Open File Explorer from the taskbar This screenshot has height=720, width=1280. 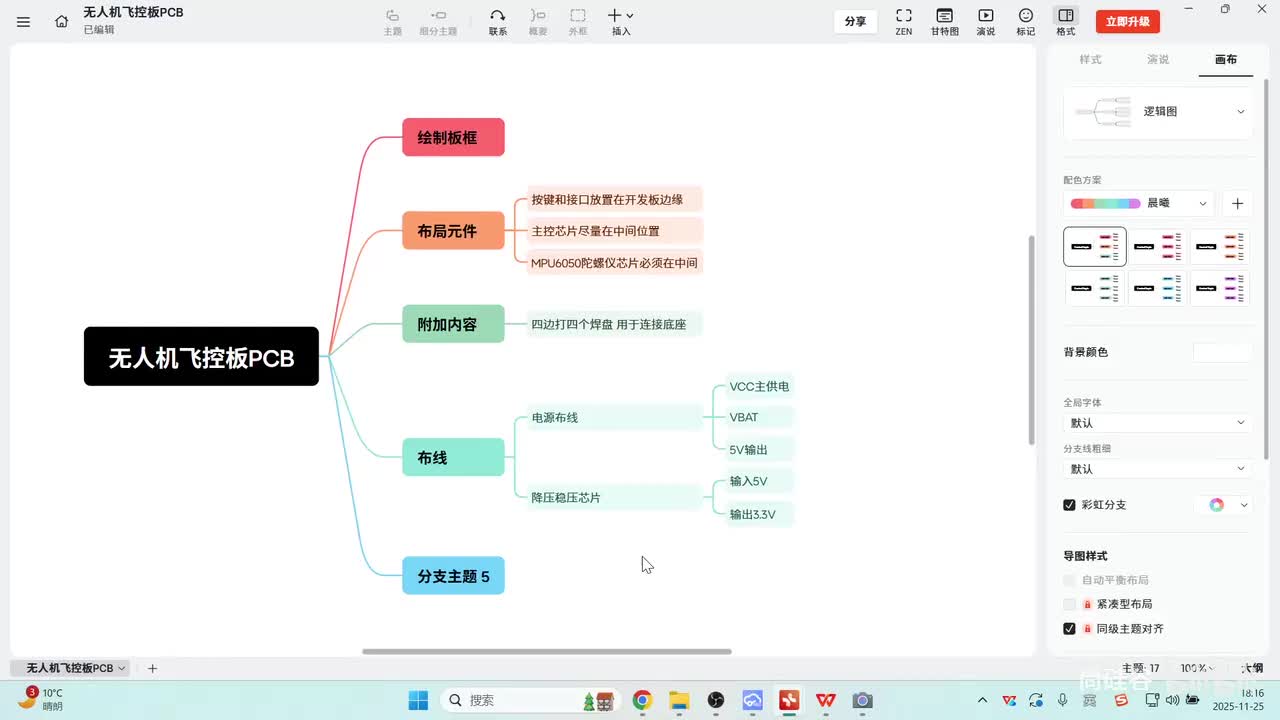[679, 700]
